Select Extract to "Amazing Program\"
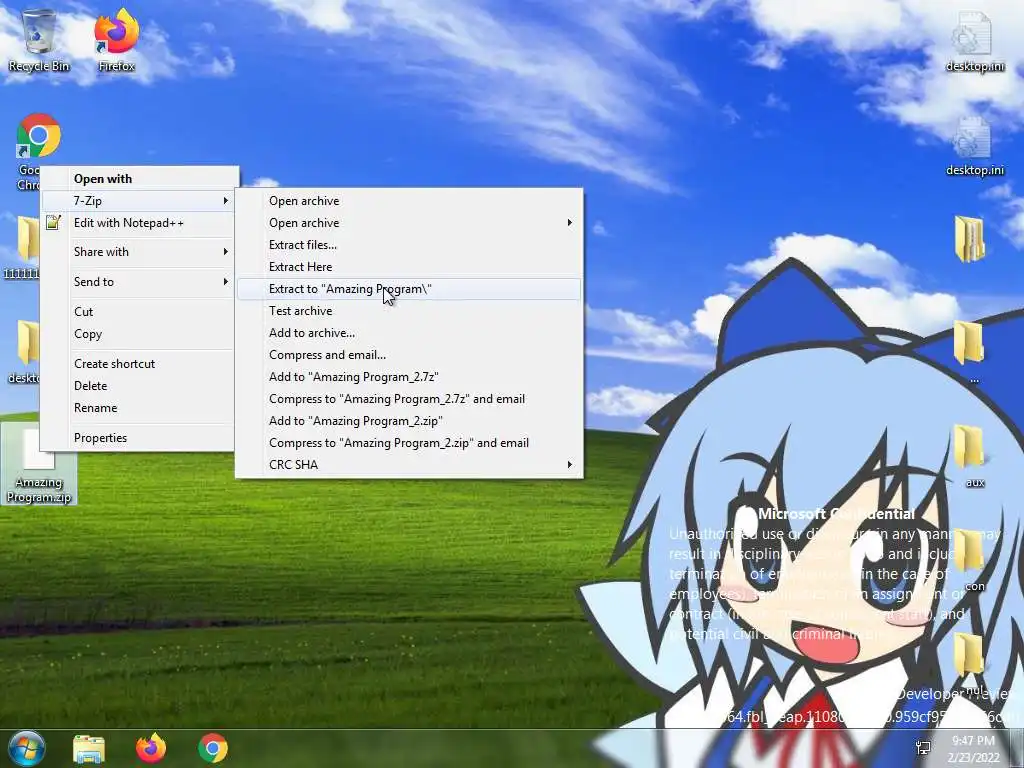This screenshot has width=1024, height=768. [x=409, y=289]
